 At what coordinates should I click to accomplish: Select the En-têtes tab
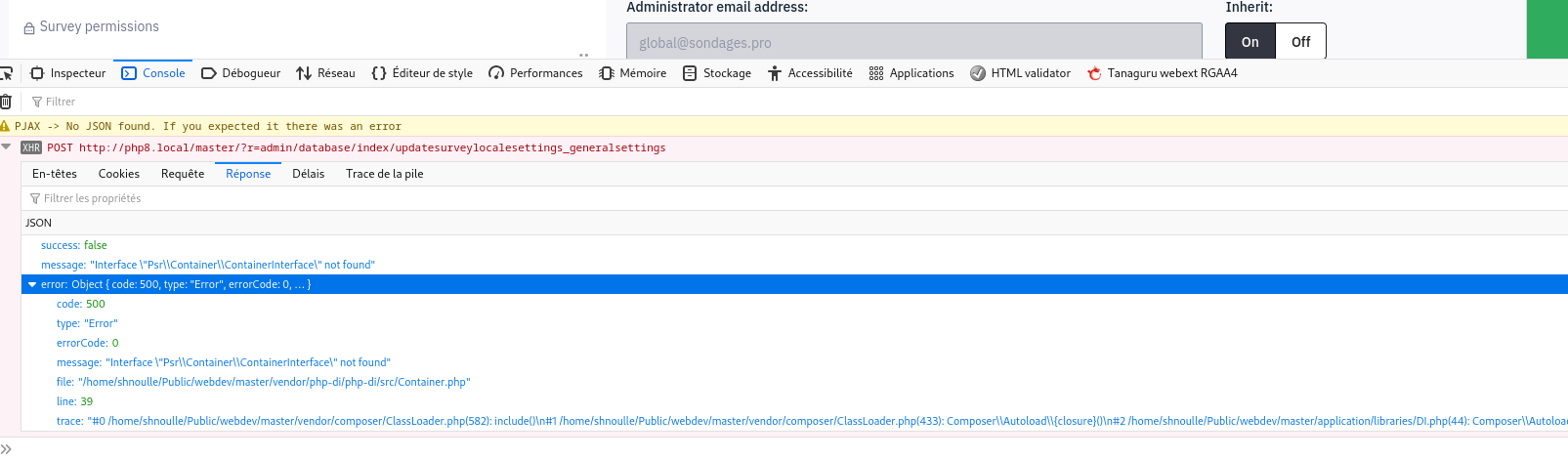[x=55, y=174]
